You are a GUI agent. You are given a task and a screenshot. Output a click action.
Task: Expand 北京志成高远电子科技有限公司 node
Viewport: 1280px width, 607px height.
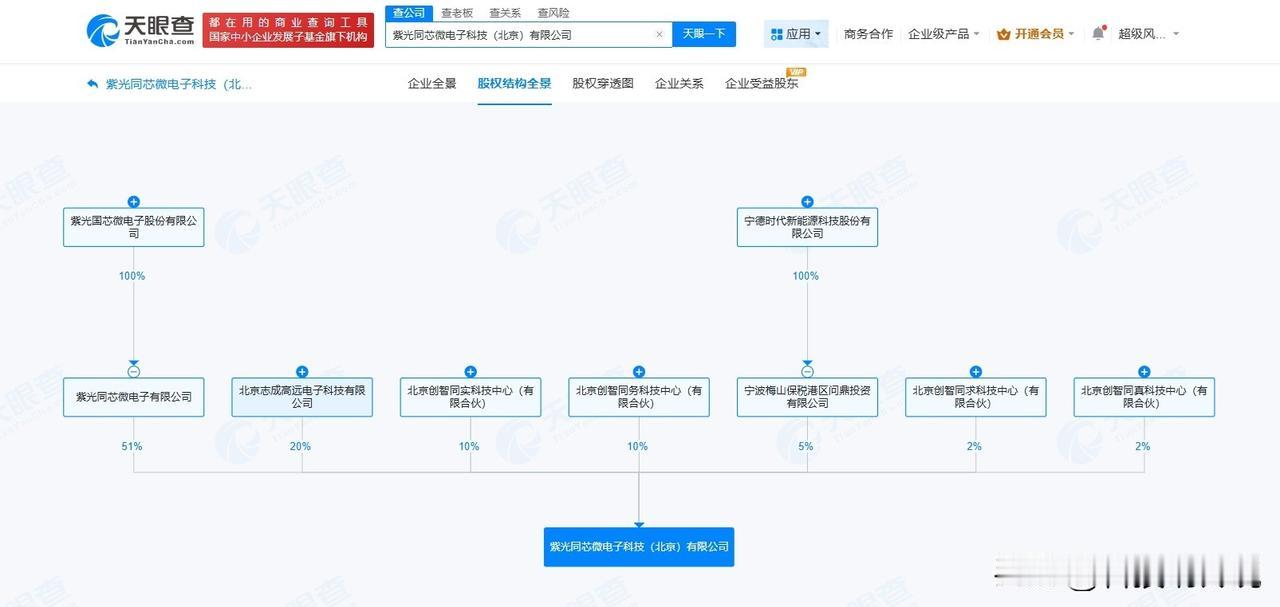coord(300,371)
